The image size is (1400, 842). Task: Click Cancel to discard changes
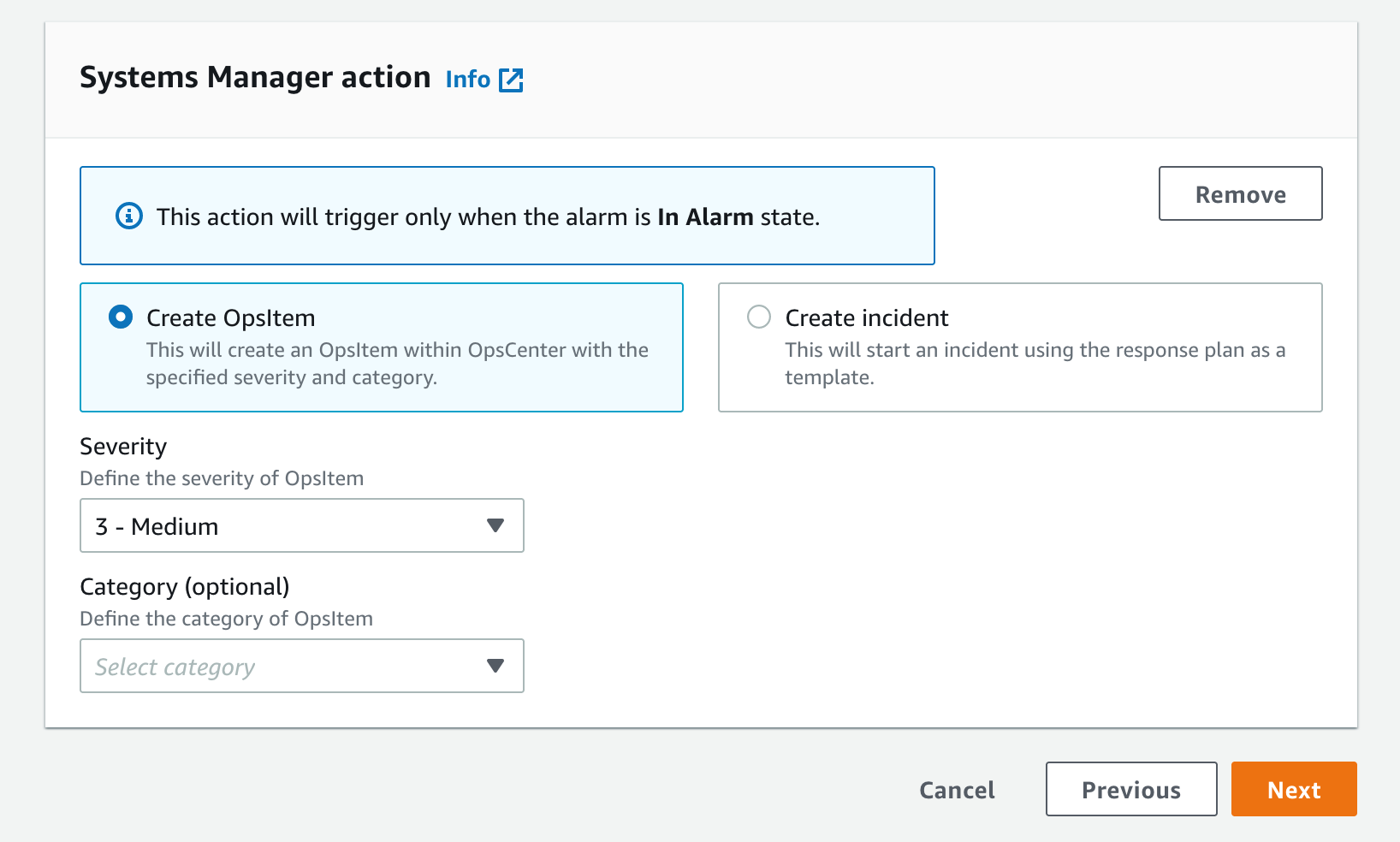[956, 789]
